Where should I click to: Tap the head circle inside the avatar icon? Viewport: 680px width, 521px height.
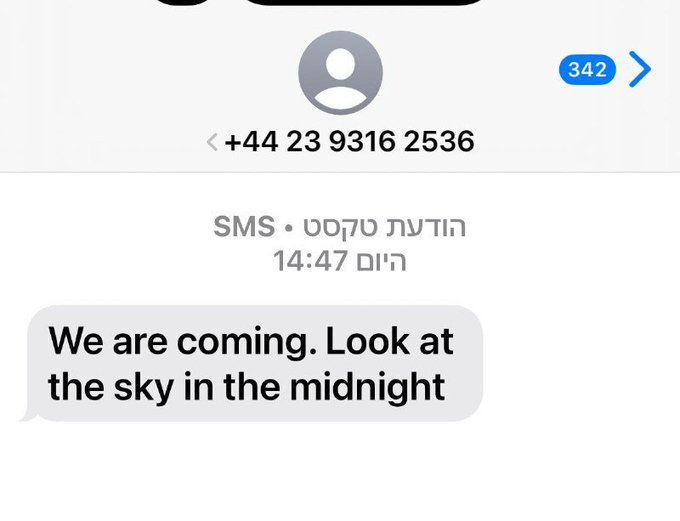(340, 64)
